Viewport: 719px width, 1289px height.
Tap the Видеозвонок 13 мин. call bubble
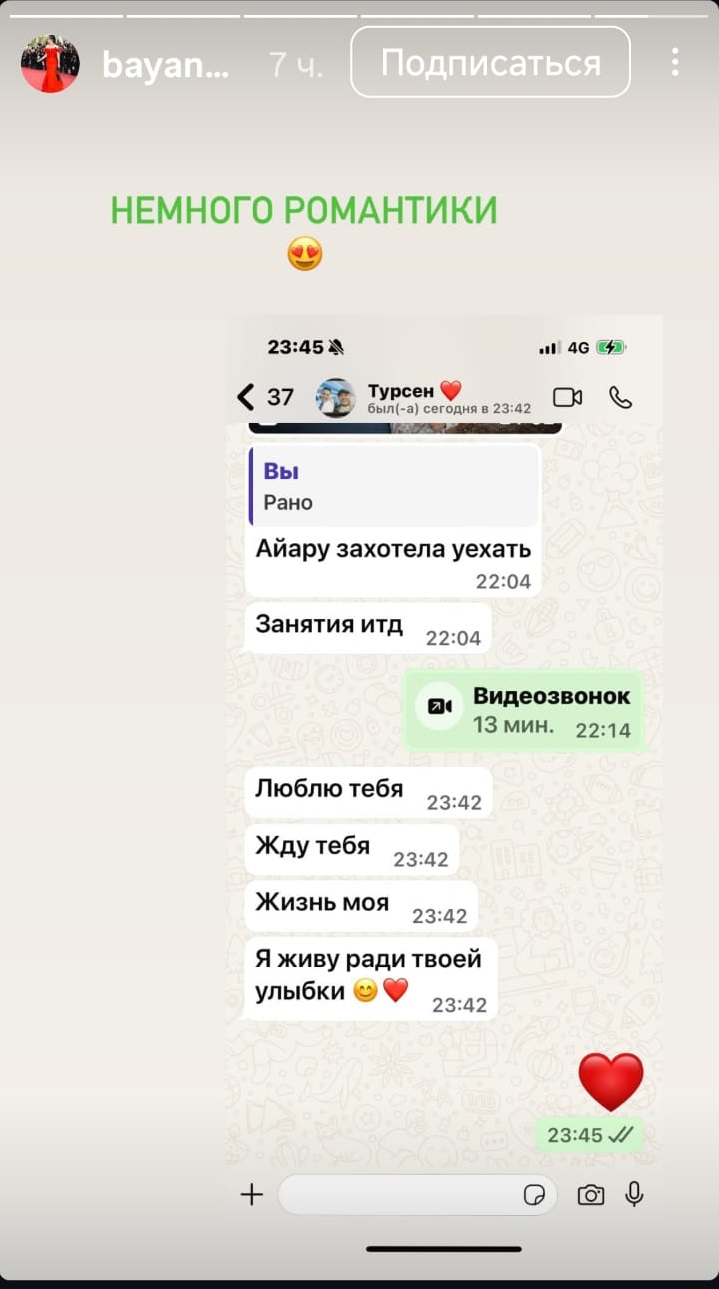coord(523,711)
